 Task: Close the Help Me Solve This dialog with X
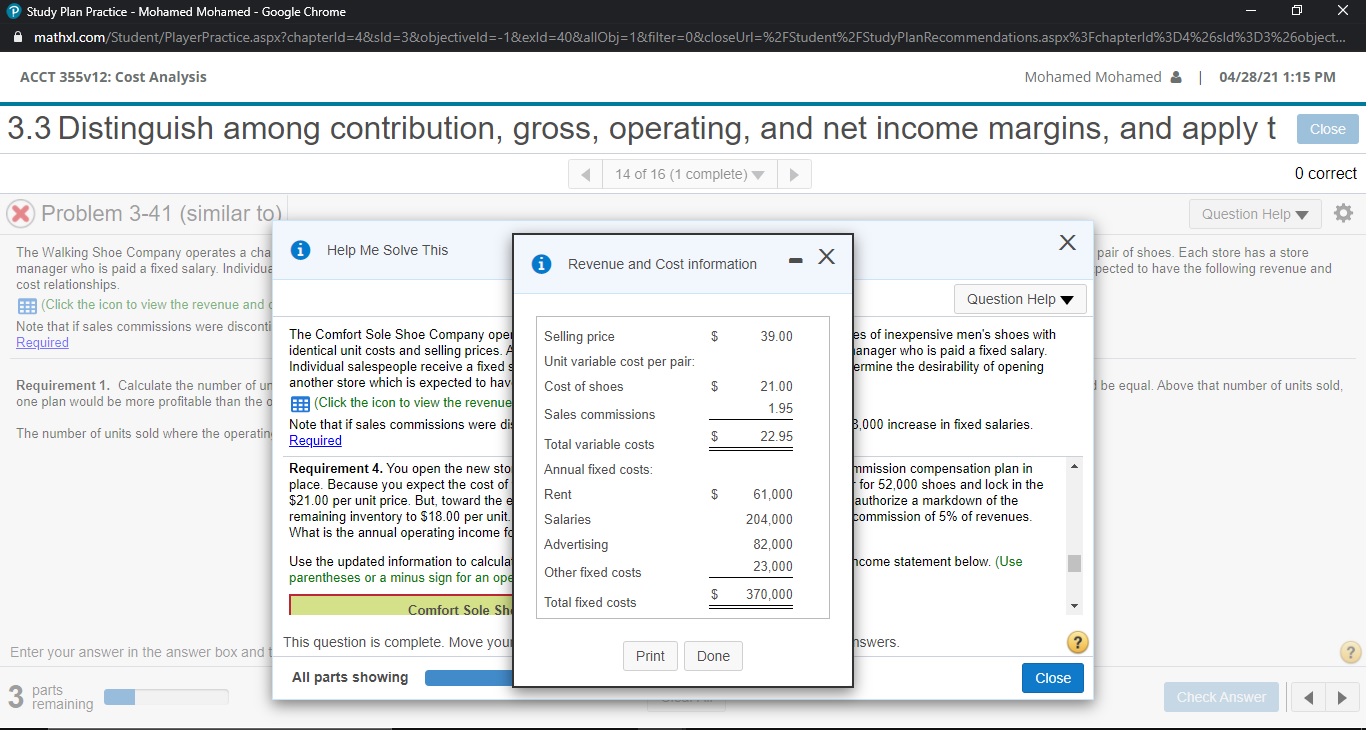click(x=1067, y=243)
